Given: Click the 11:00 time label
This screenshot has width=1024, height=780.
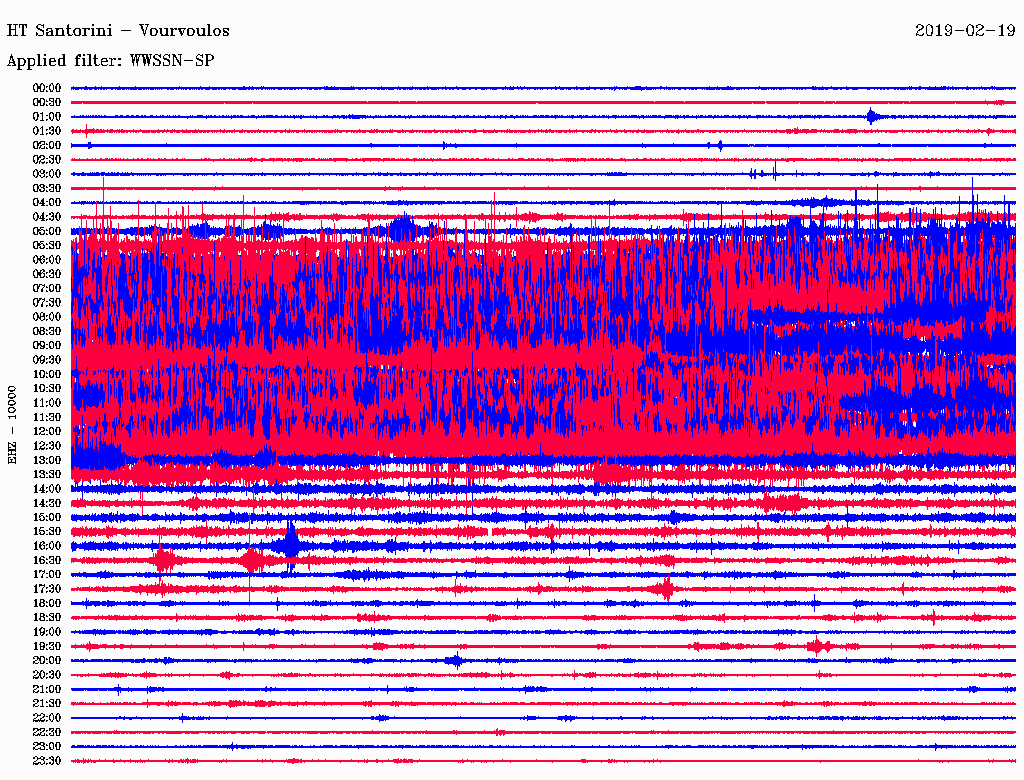Looking at the screenshot, I should (x=47, y=403).
